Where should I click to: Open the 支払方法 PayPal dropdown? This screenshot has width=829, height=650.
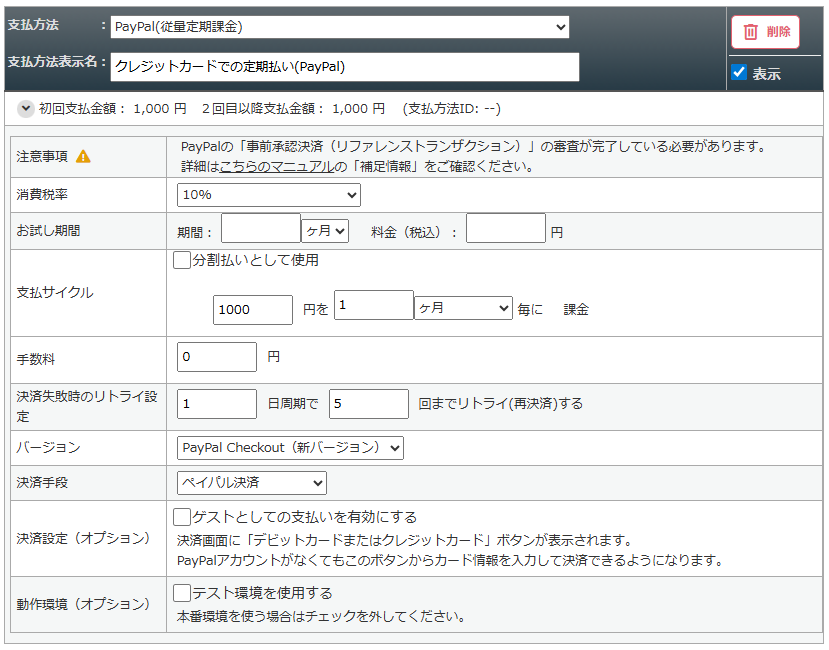pos(340,27)
